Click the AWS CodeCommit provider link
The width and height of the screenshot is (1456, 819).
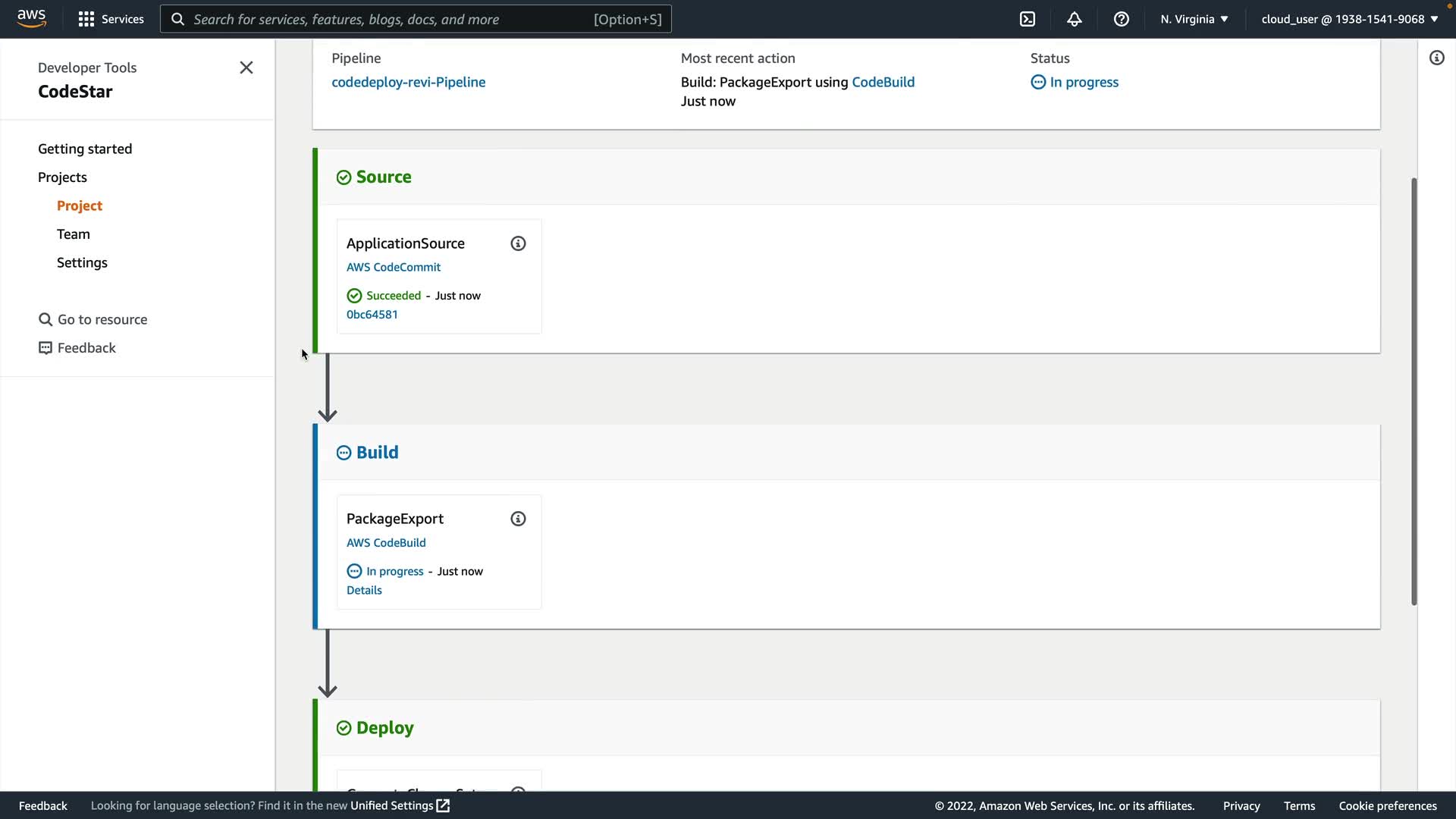pyautogui.click(x=393, y=267)
